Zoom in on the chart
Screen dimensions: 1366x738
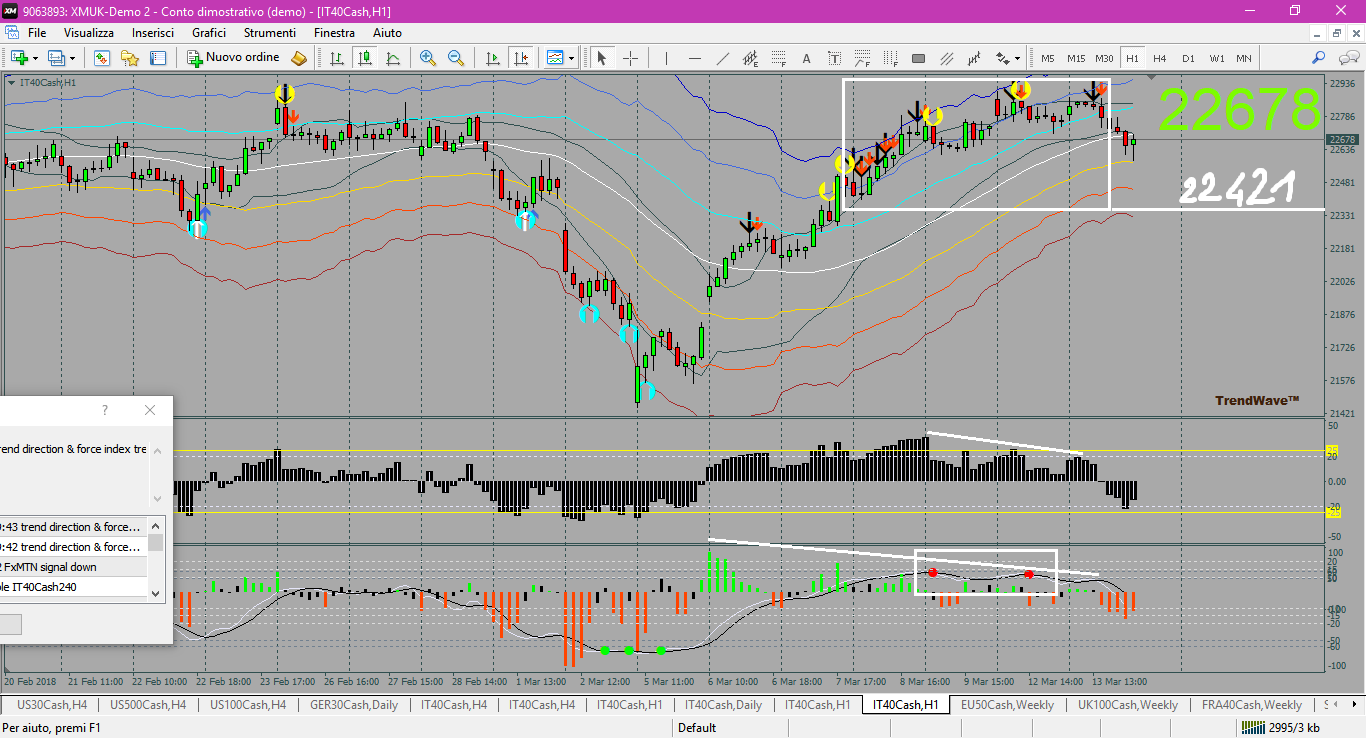pos(428,58)
